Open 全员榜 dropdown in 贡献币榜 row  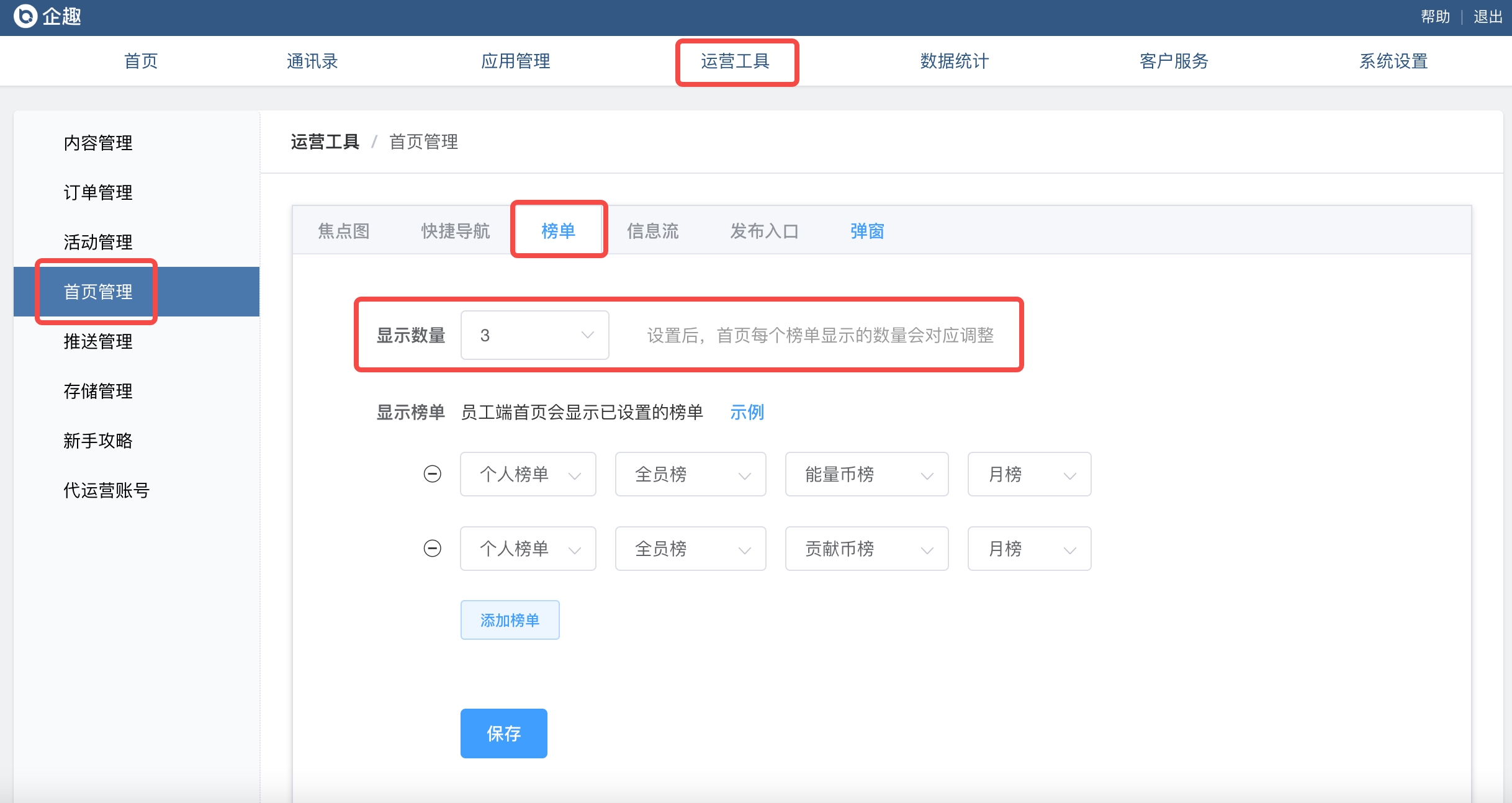[x=690, y=549]
